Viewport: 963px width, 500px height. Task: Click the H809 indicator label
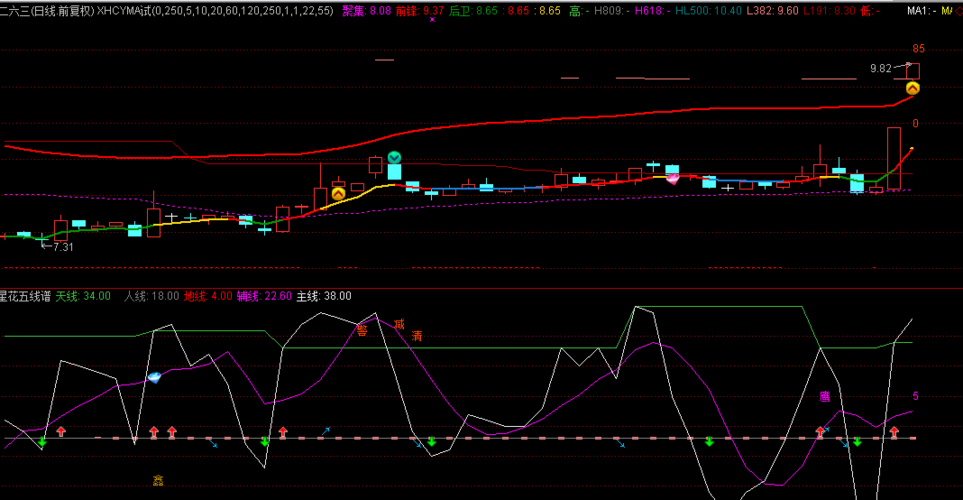612,11
